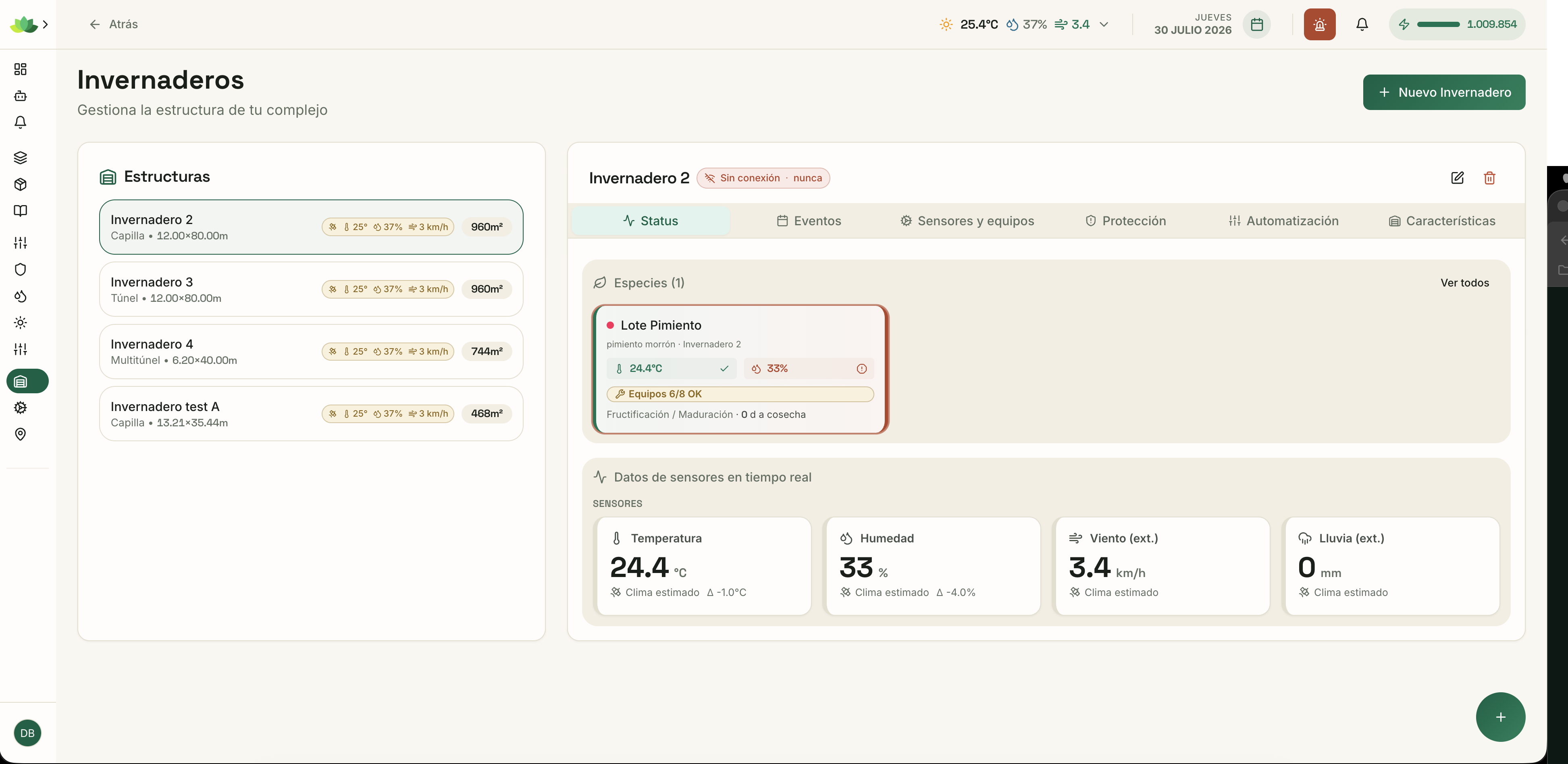Open the open-book icon in sidebar
The width and height of the screenshot is (1568, 764).
[x=20, y=211]
